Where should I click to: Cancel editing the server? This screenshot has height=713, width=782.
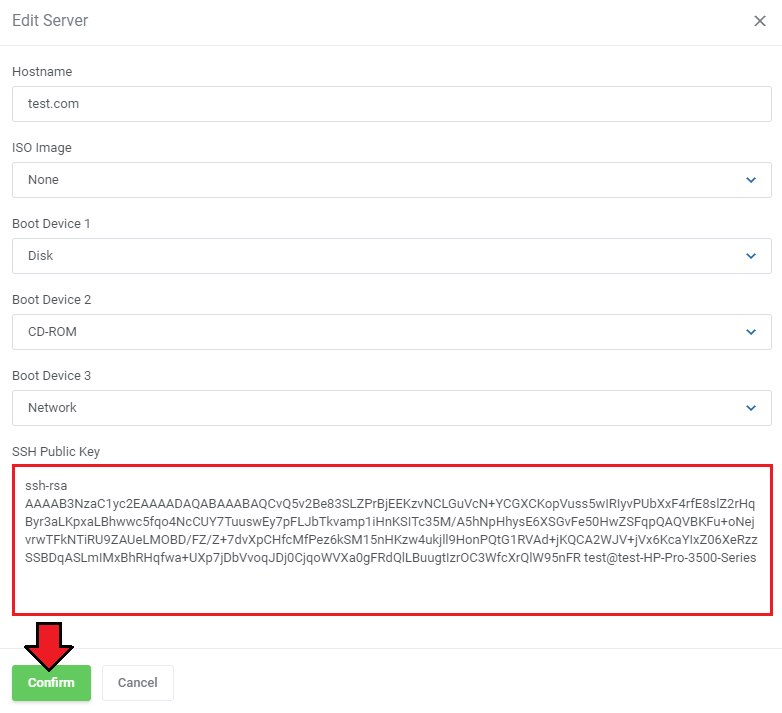click(138, 683)
